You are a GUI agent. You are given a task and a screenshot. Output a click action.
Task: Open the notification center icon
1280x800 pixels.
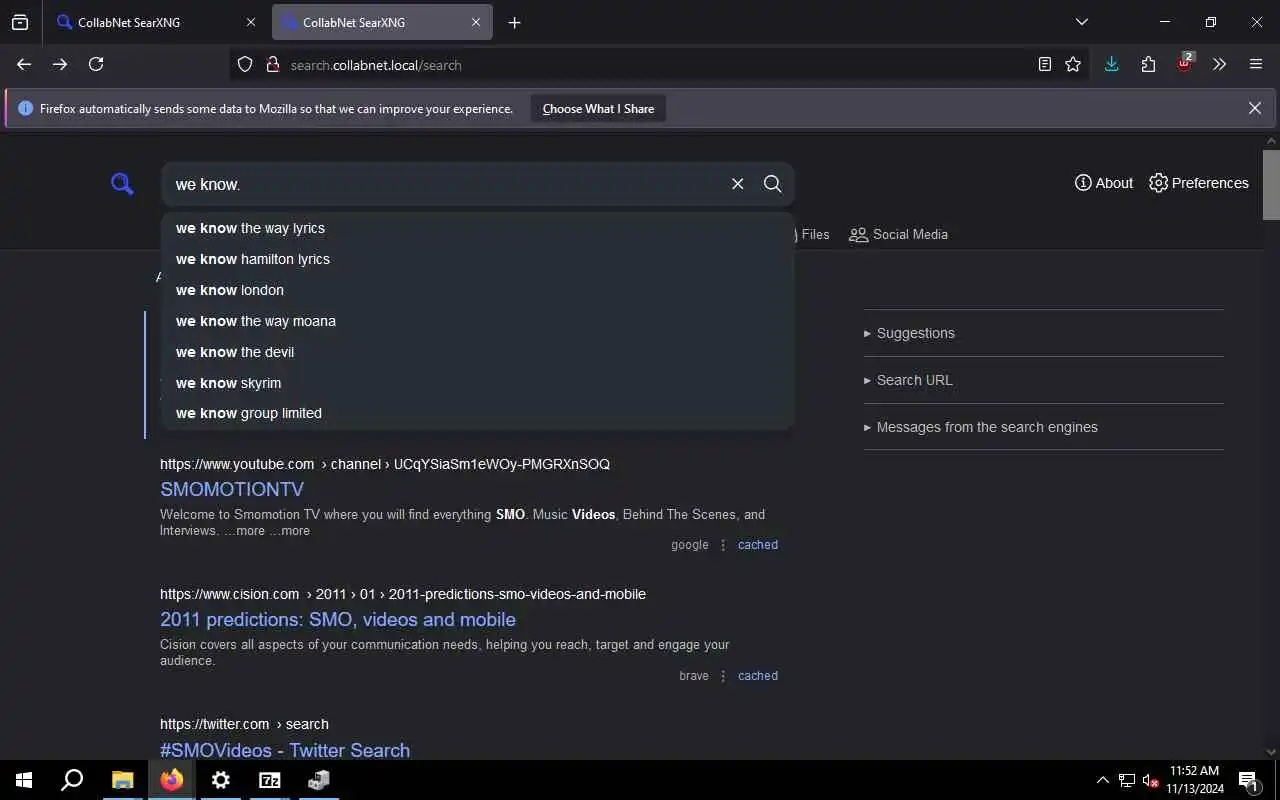pyautogui.click(x=1249, y=780)
